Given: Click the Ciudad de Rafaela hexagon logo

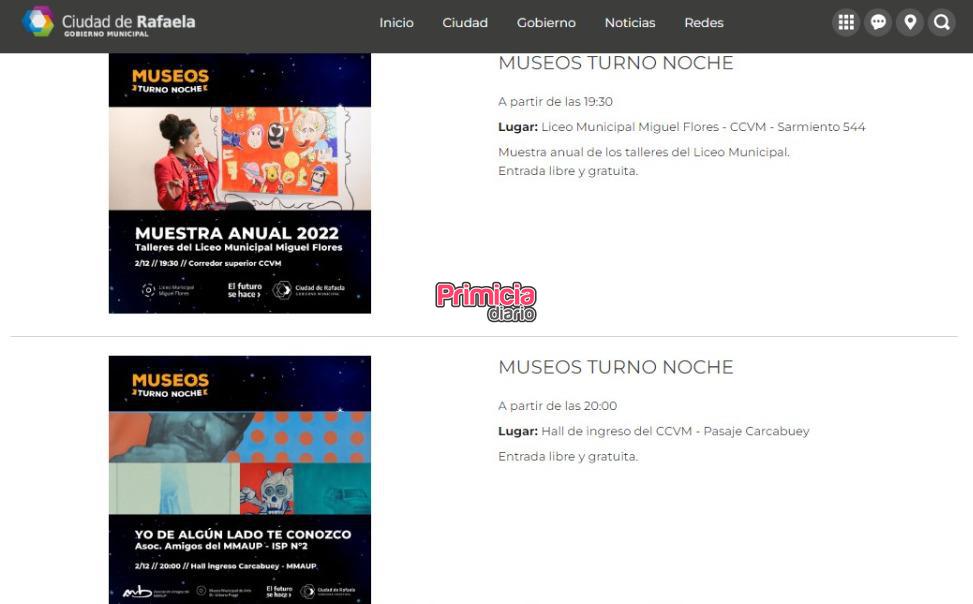Looking at the screenshot, I should pos(38,22).
